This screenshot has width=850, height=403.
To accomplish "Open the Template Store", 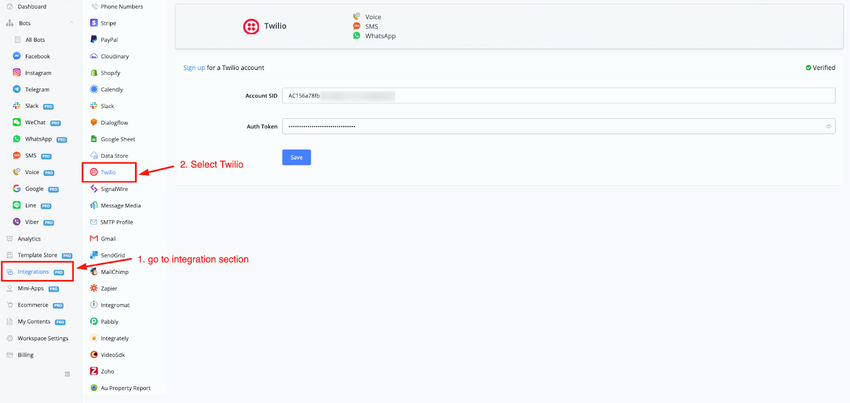I will 39,255.
